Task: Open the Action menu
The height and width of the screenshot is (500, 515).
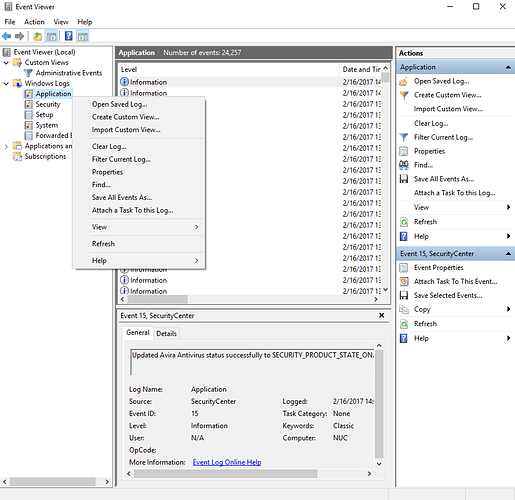Action: point(34,22)
